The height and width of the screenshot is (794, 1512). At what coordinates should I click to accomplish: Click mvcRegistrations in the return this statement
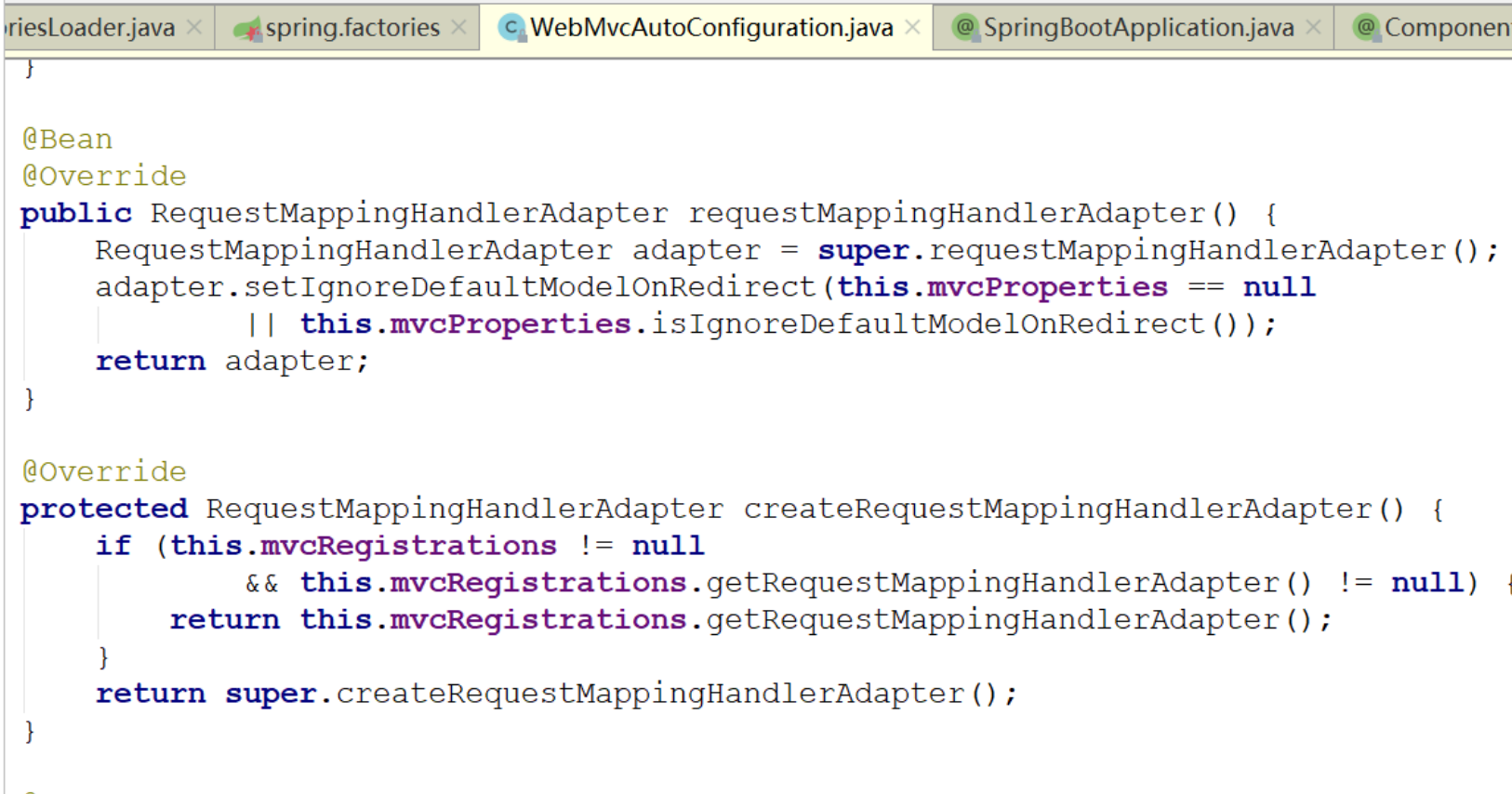(x=537, y=621)
